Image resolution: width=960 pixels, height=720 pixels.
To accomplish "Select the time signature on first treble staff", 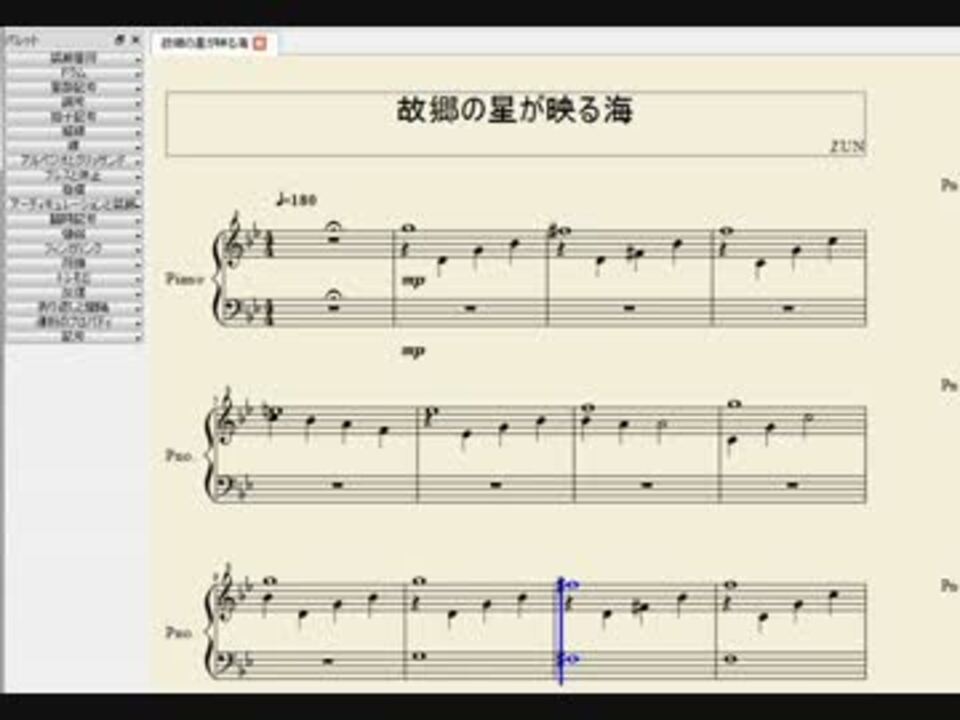I will (268, 245).
